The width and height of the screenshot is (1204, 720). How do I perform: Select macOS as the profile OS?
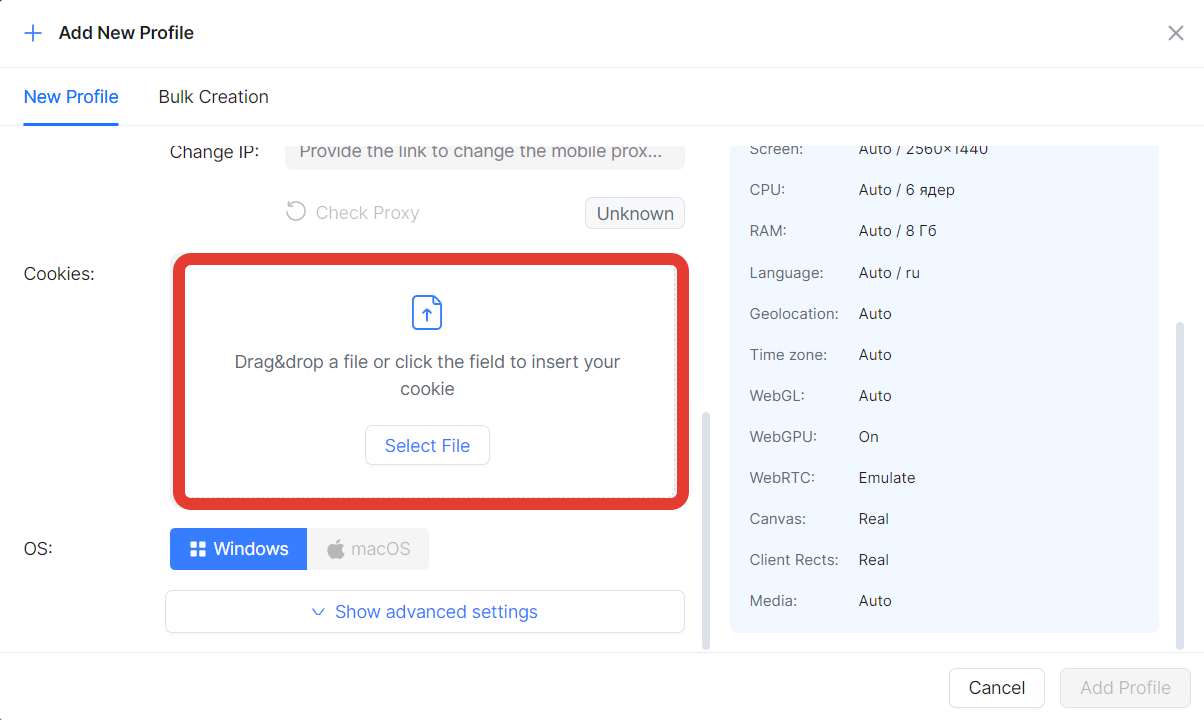pos(368,549)
